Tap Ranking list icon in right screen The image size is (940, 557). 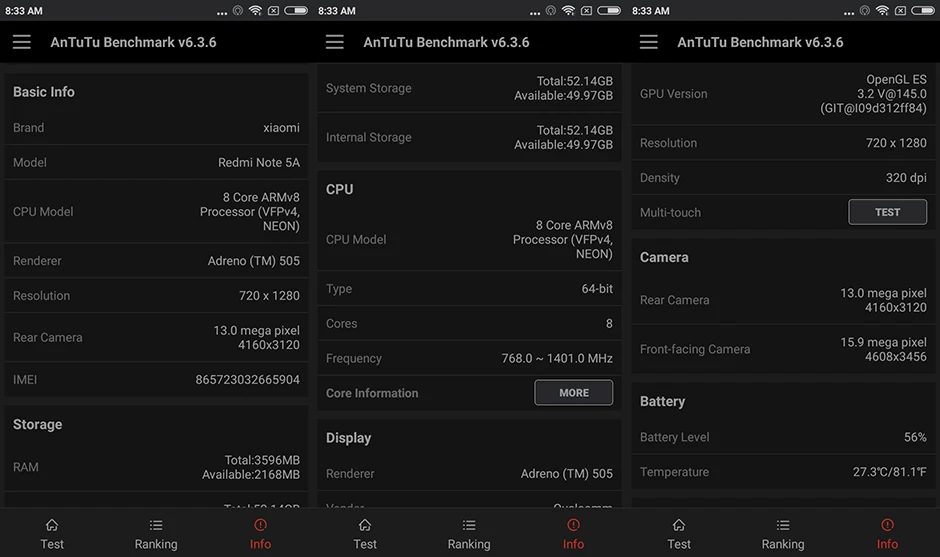[x=783, y=525]
